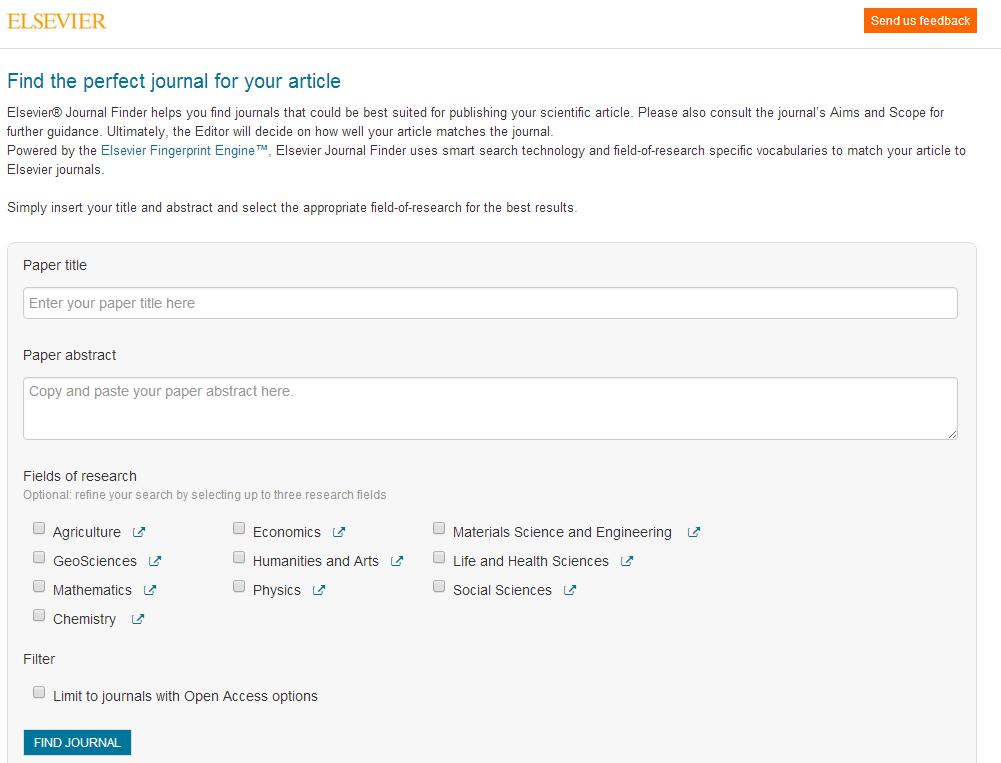Open GeoSciences external link icon

(155, 561)
